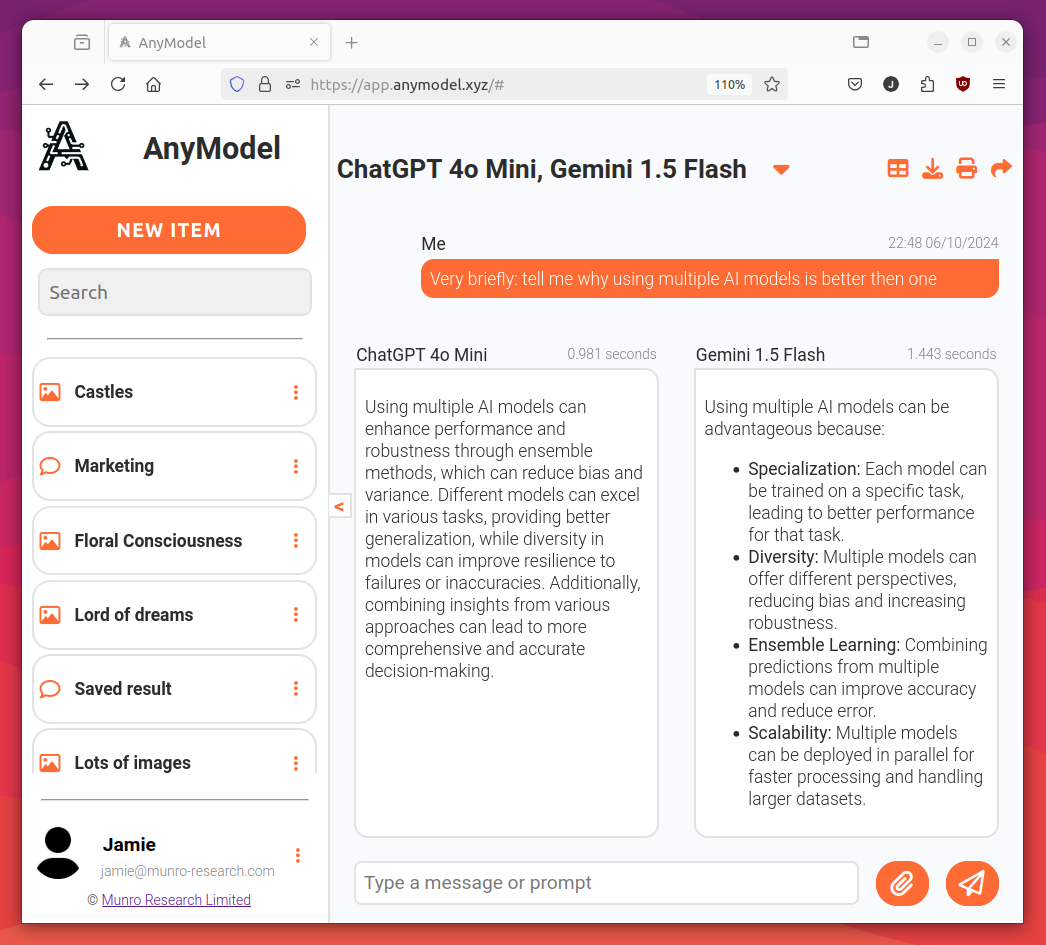Open Firefox hamburger application menu

tap(999, 84)
